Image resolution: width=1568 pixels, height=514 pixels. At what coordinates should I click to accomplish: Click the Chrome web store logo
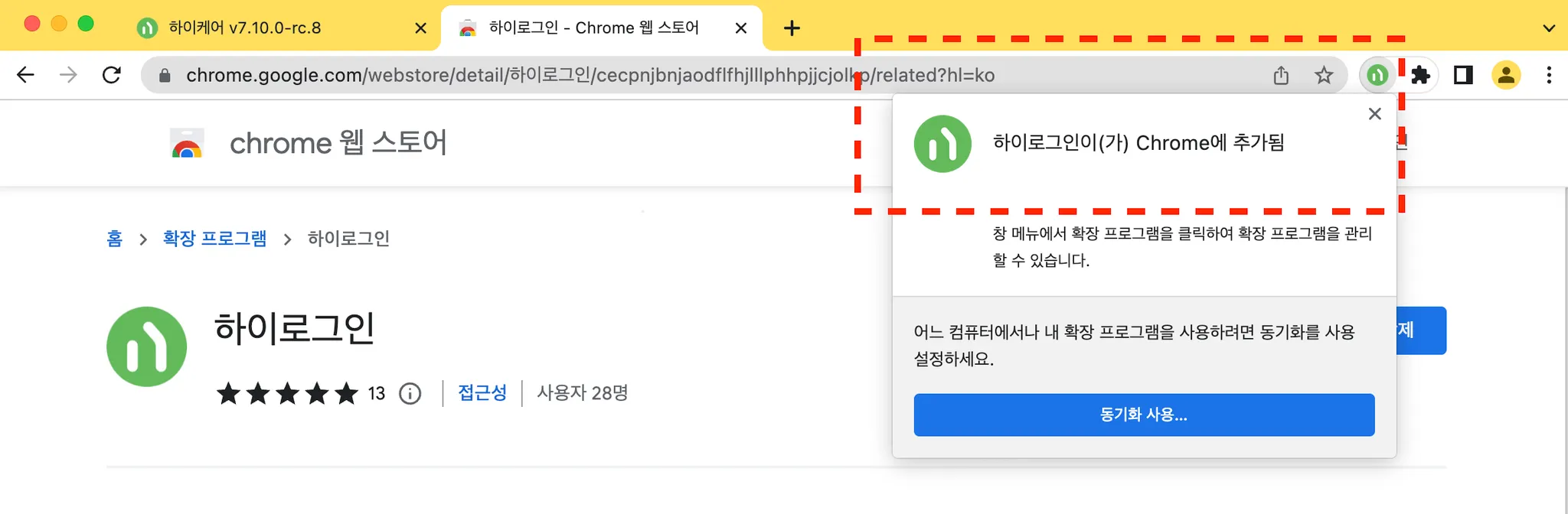188,143
